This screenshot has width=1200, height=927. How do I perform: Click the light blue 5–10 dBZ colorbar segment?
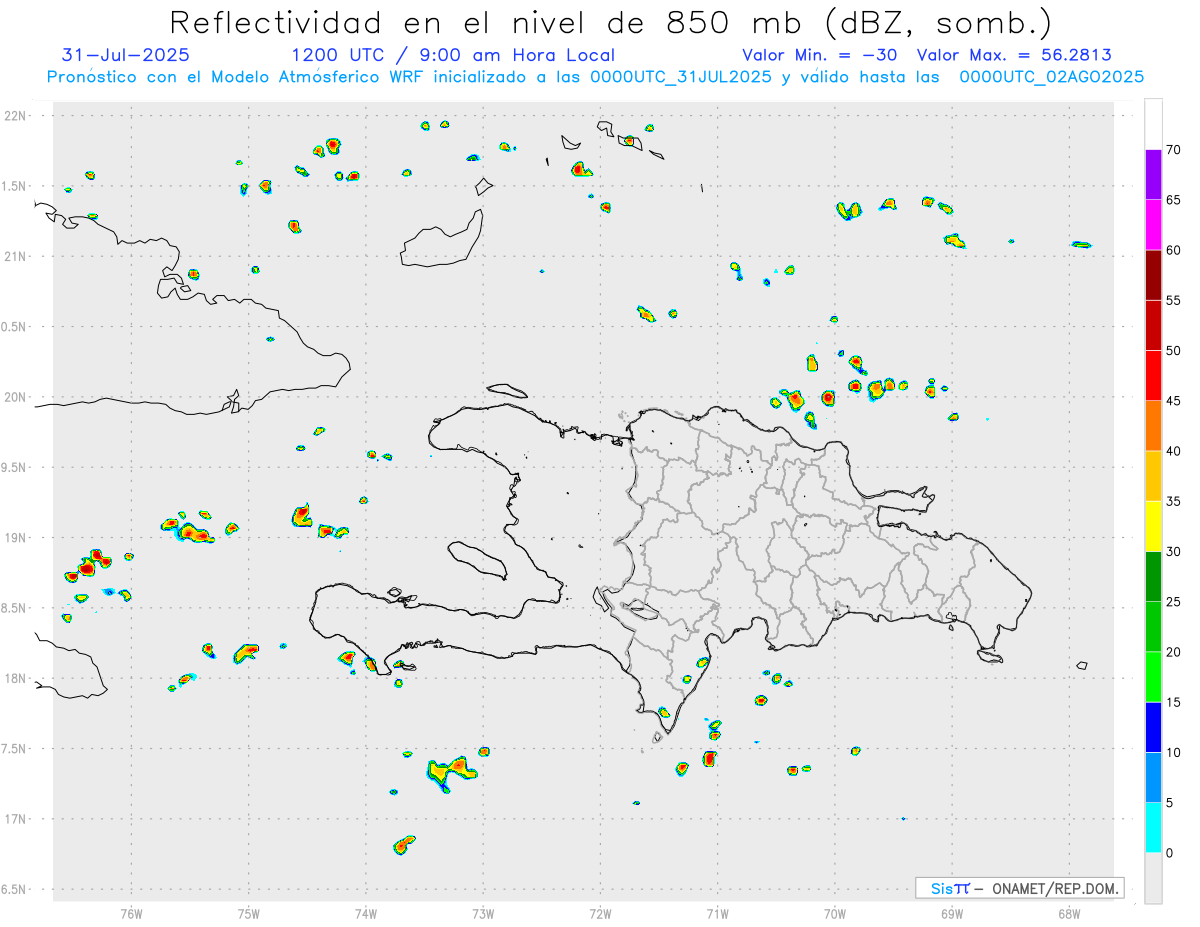1153,778
